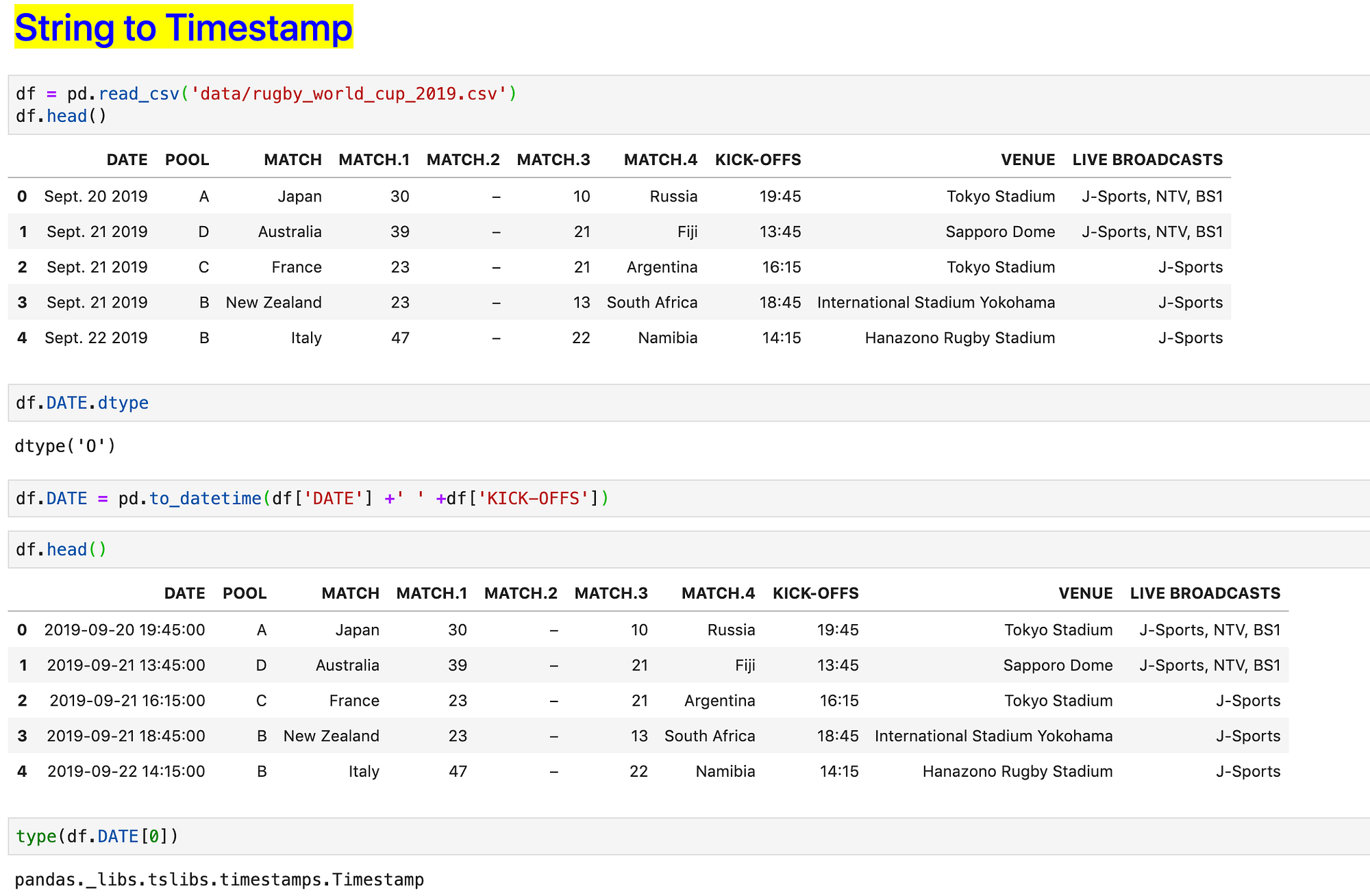1370x896 pixels.
Task: Click 'International Stadium Yokohama' in first table
Action: pyautogui.click(x=936, y=303)
